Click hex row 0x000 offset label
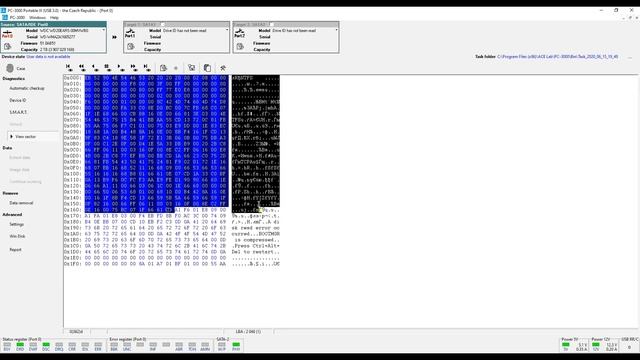Image resolution: width=640 pixels, height=360 pixels. 73,78
